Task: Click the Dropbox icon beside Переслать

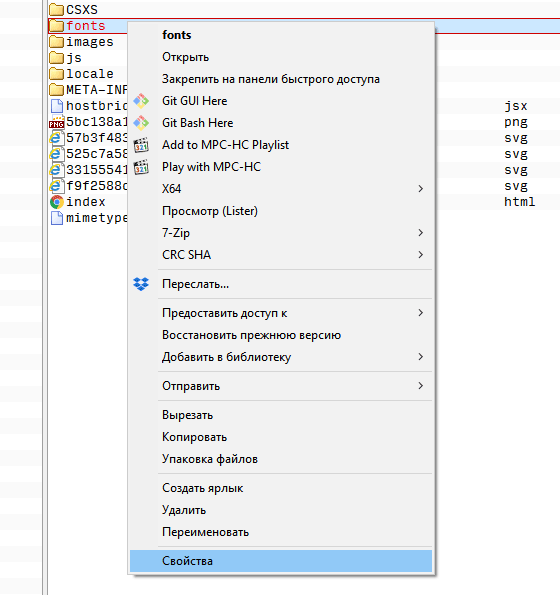Action: tap(141, 284)
